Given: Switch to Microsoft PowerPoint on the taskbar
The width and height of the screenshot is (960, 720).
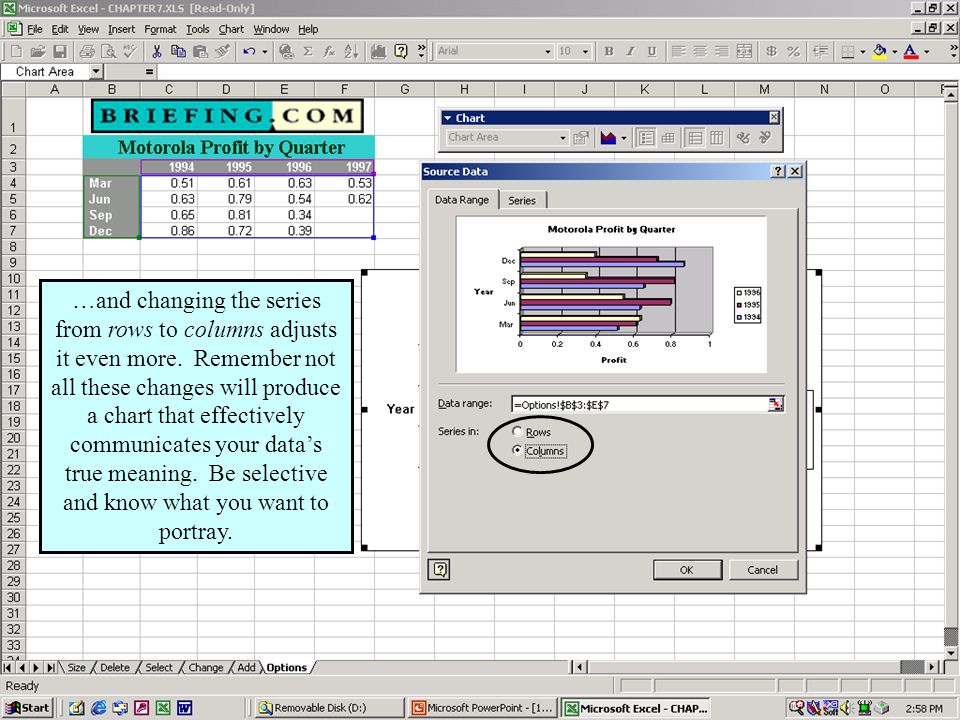Looking at the screenshot, I should coord(483,708).
